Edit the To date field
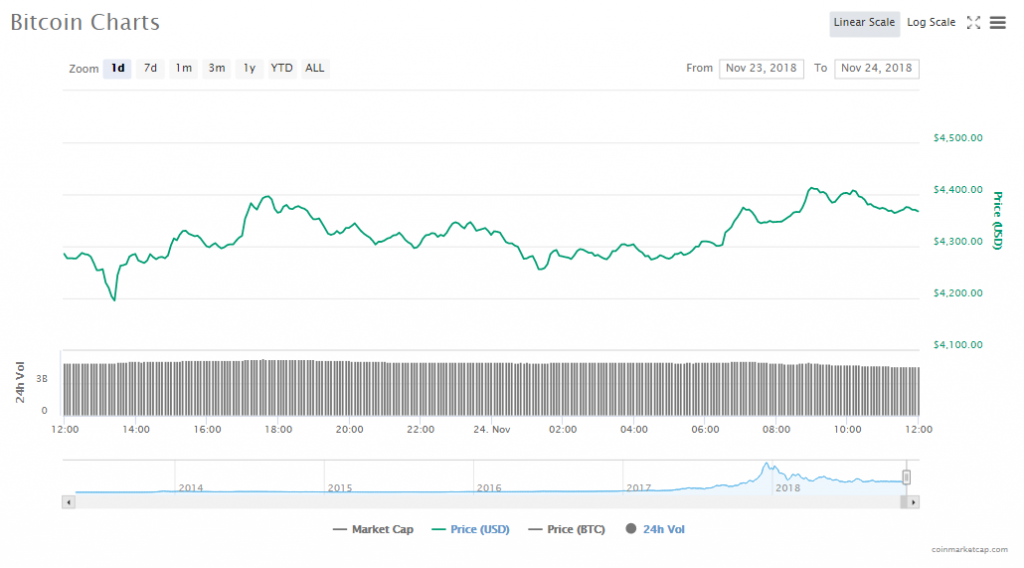Screen dimensions: 1024x568 [876, 68]
